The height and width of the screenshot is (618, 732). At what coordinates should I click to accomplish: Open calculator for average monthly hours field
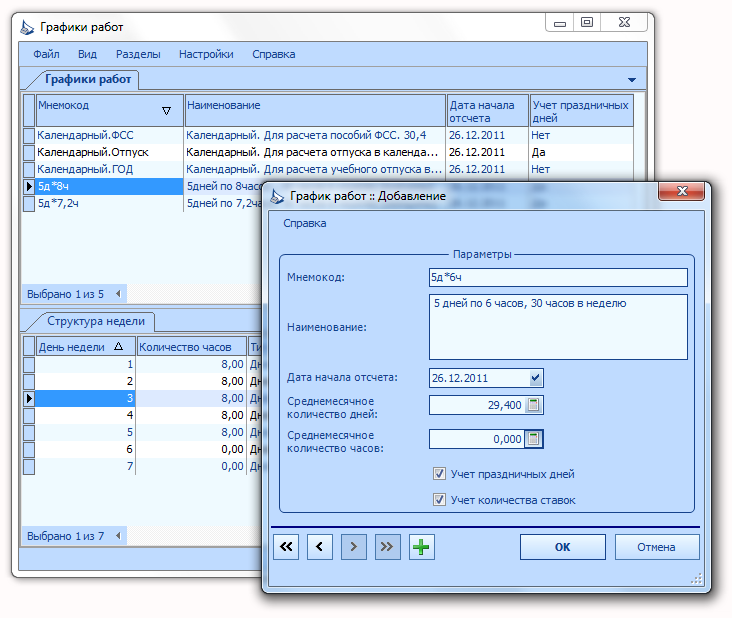point(534,439)
